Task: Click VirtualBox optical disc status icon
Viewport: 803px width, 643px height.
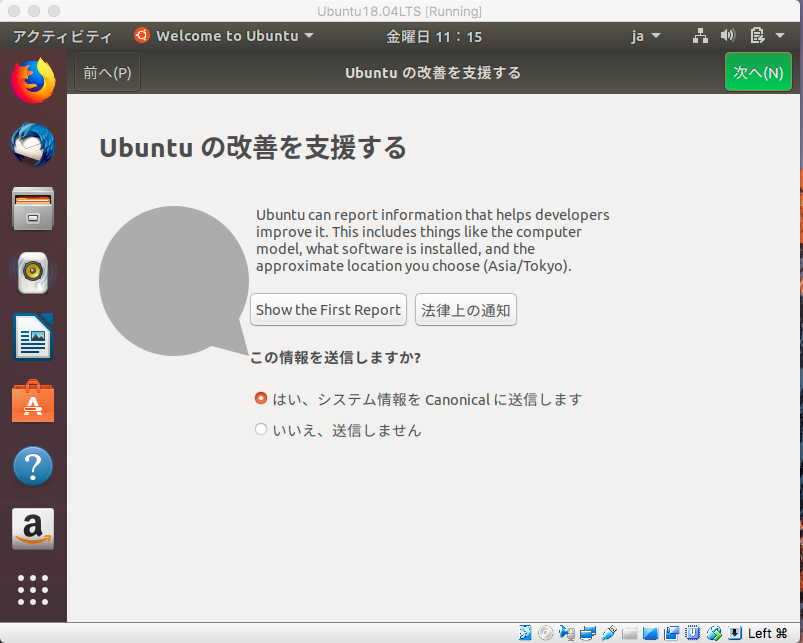Action: pos(545,633)
